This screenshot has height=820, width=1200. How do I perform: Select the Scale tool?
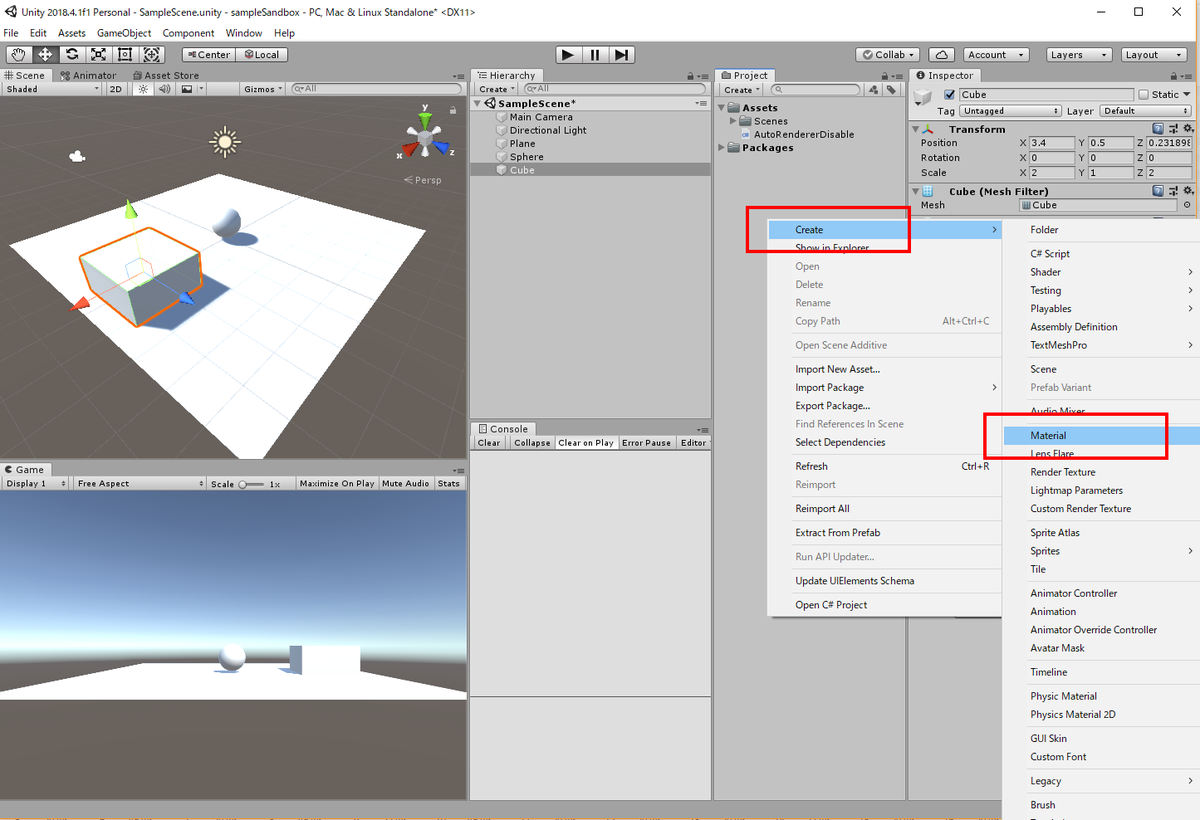tap(99, 55)
